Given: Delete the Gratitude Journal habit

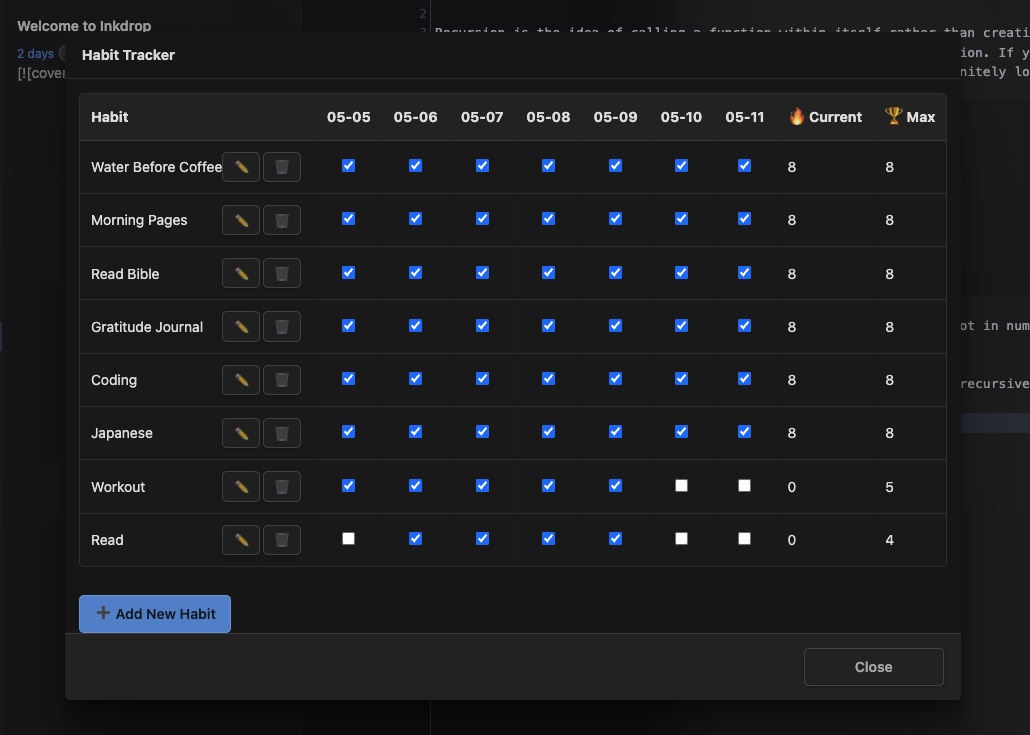Looking at the screenshot, I should tap(282, 326).
